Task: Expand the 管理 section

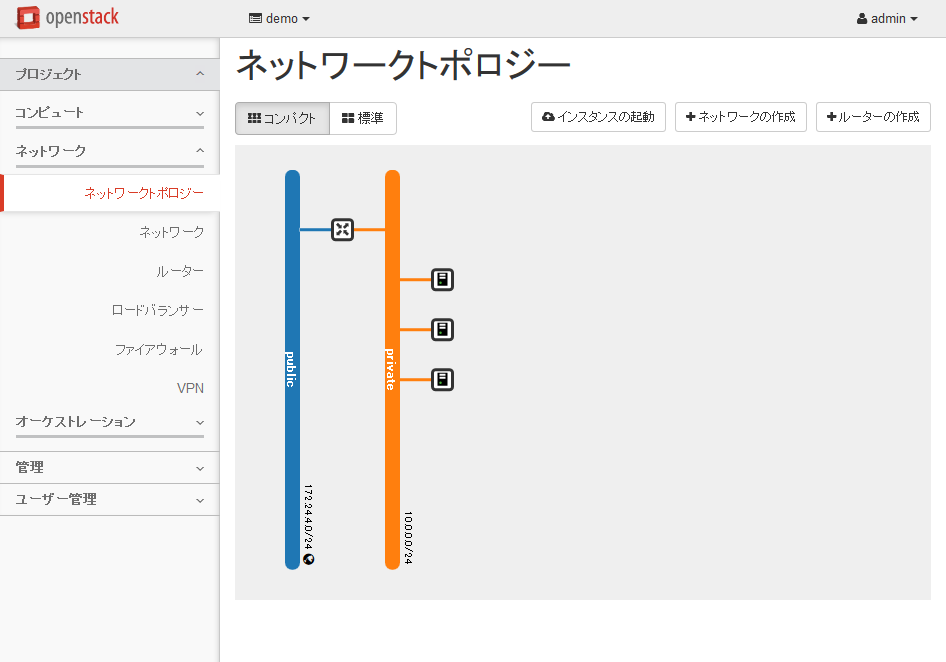Action: [x=110, y=467]
